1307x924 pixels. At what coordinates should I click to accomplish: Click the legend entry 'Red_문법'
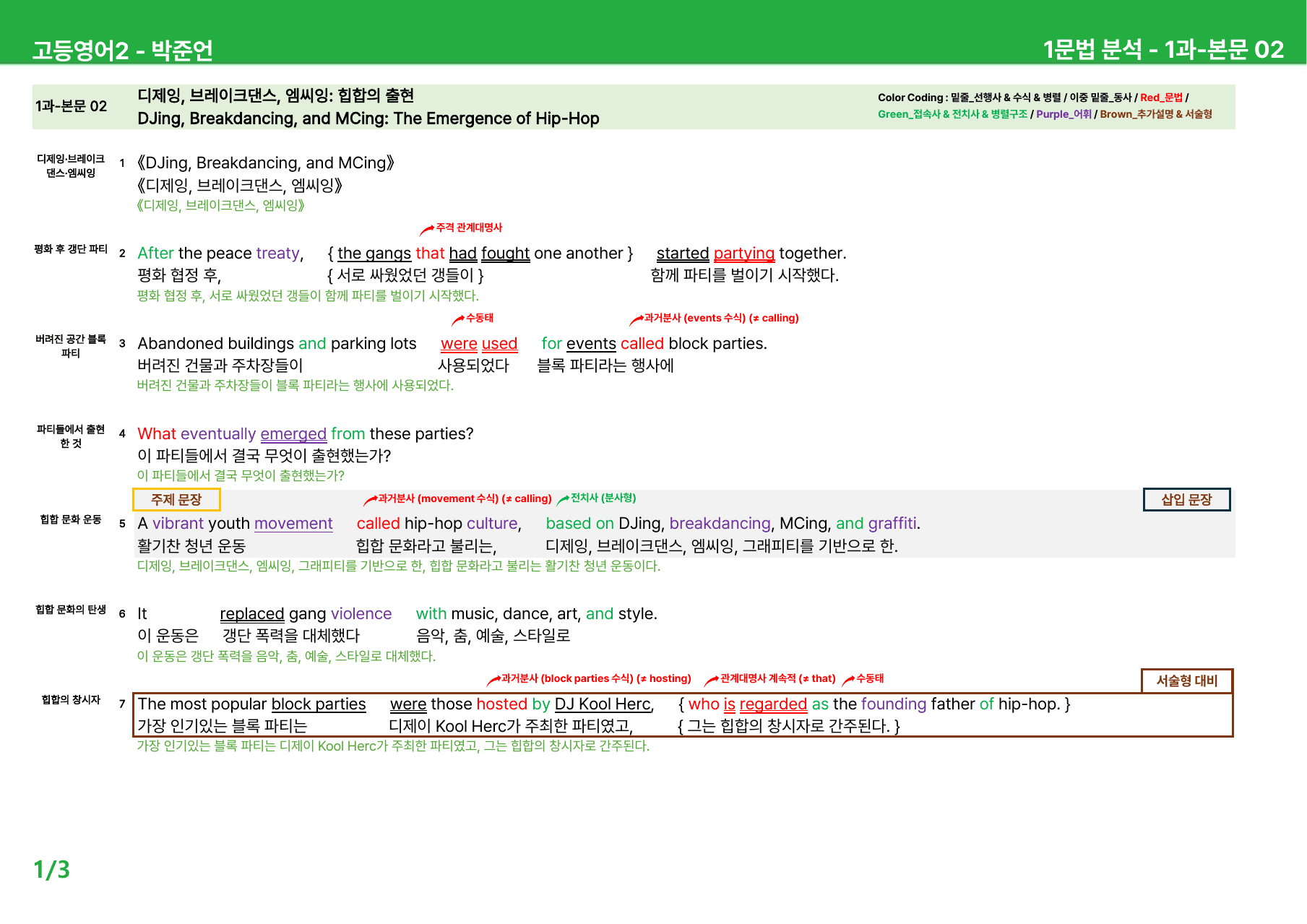[x=1161, y=98]
